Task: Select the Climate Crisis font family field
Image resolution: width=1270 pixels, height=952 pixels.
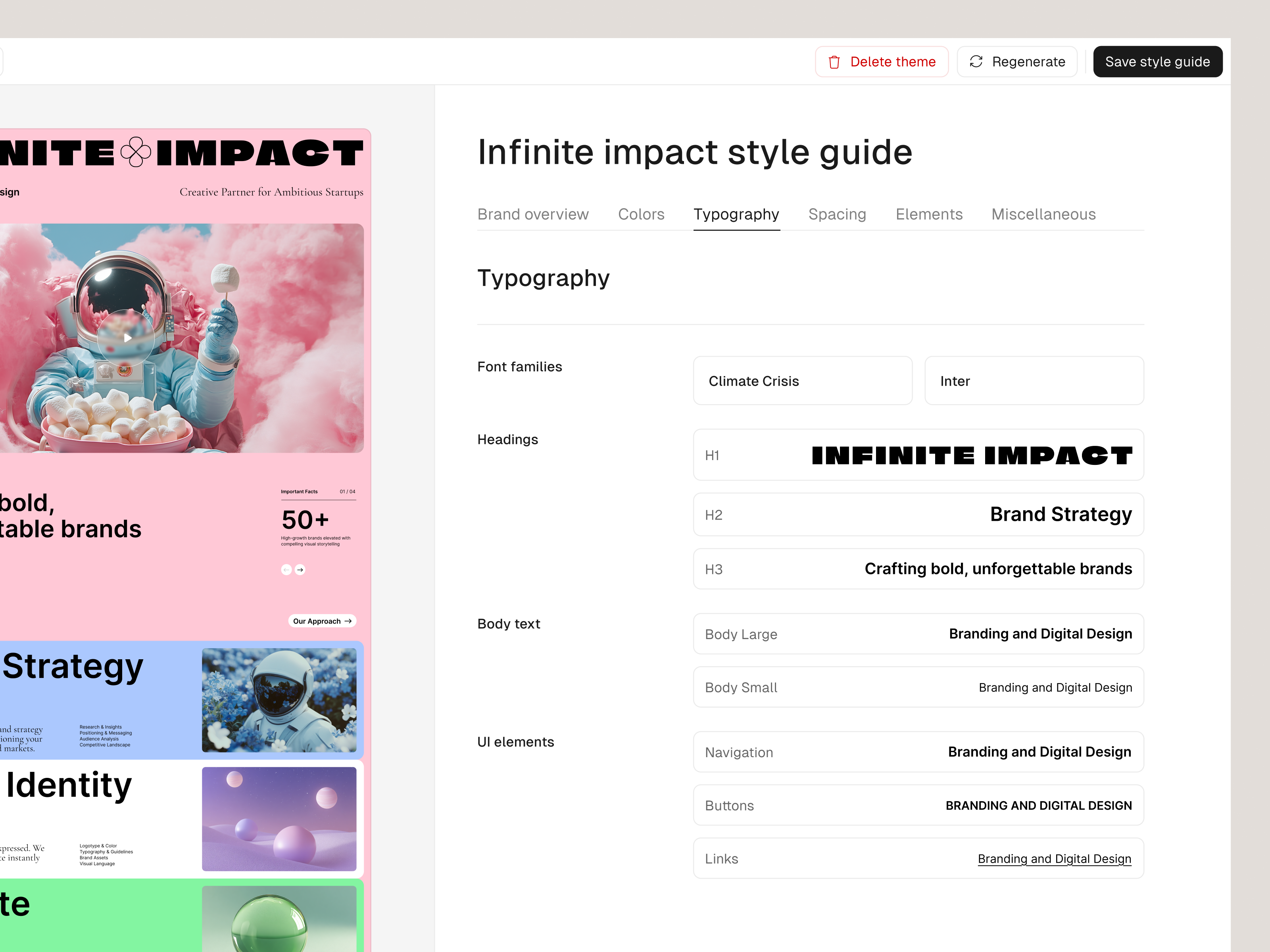Action: point(803,381)
